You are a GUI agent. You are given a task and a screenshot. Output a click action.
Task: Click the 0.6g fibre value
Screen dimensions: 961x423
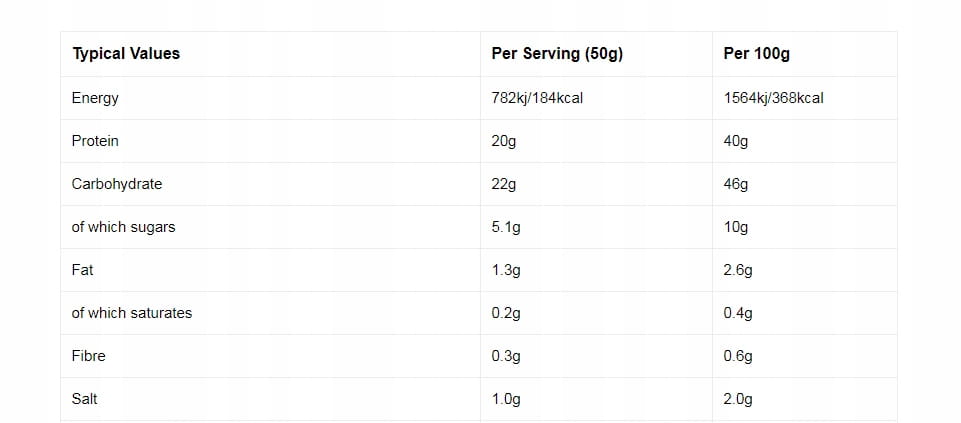[x=738, y=356]
